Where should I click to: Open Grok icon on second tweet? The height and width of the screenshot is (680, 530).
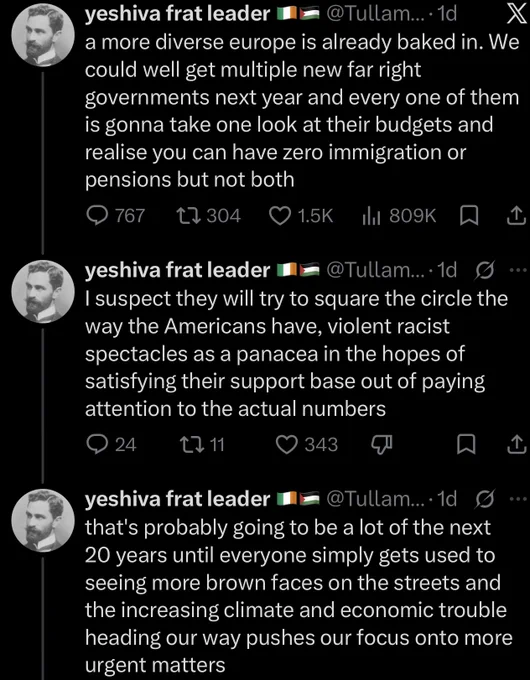(x=484, y=271)
